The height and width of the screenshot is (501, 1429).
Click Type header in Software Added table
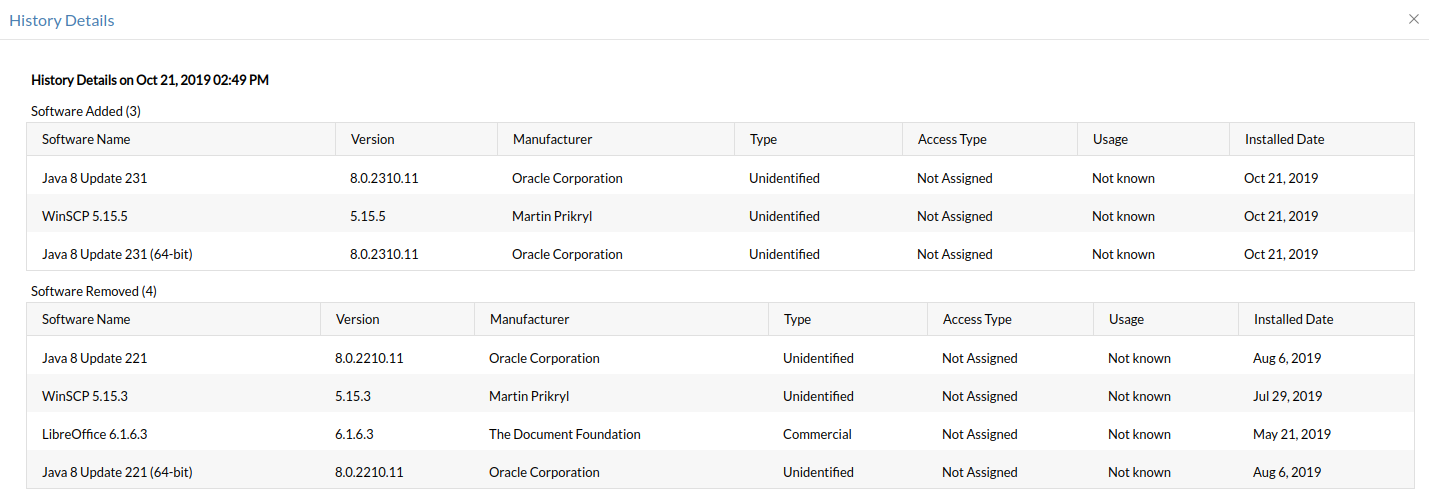(x=763, y=139)
